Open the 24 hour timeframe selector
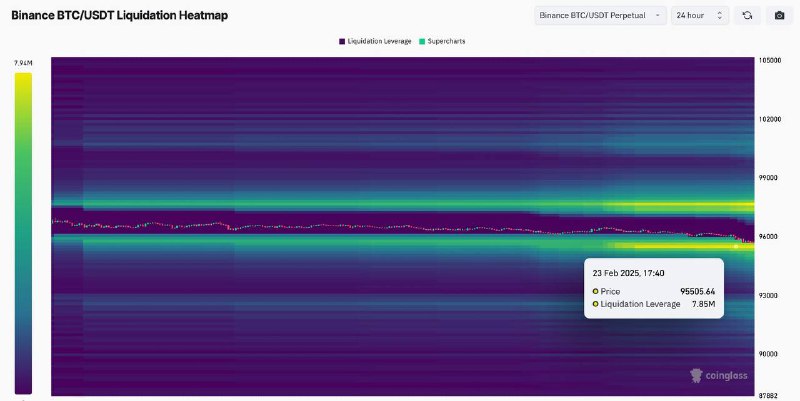Screen dimensions: 800x401 (x=700, y=15)
